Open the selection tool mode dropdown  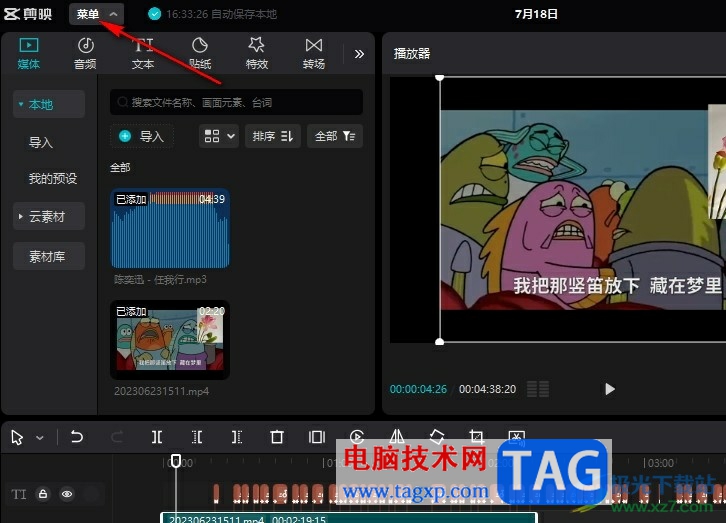pos(40,438)
